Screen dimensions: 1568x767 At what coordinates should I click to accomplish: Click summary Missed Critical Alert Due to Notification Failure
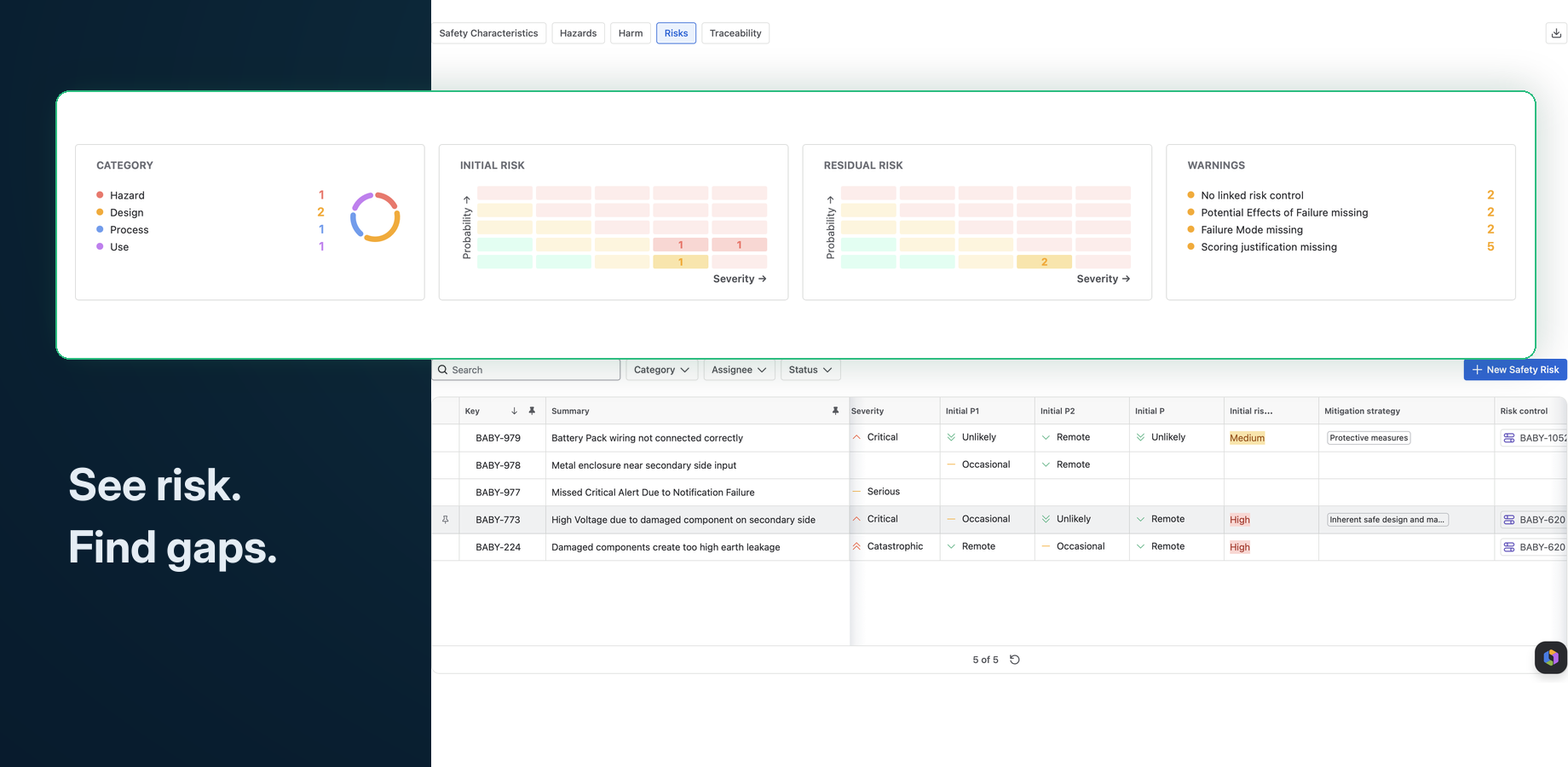653,493
